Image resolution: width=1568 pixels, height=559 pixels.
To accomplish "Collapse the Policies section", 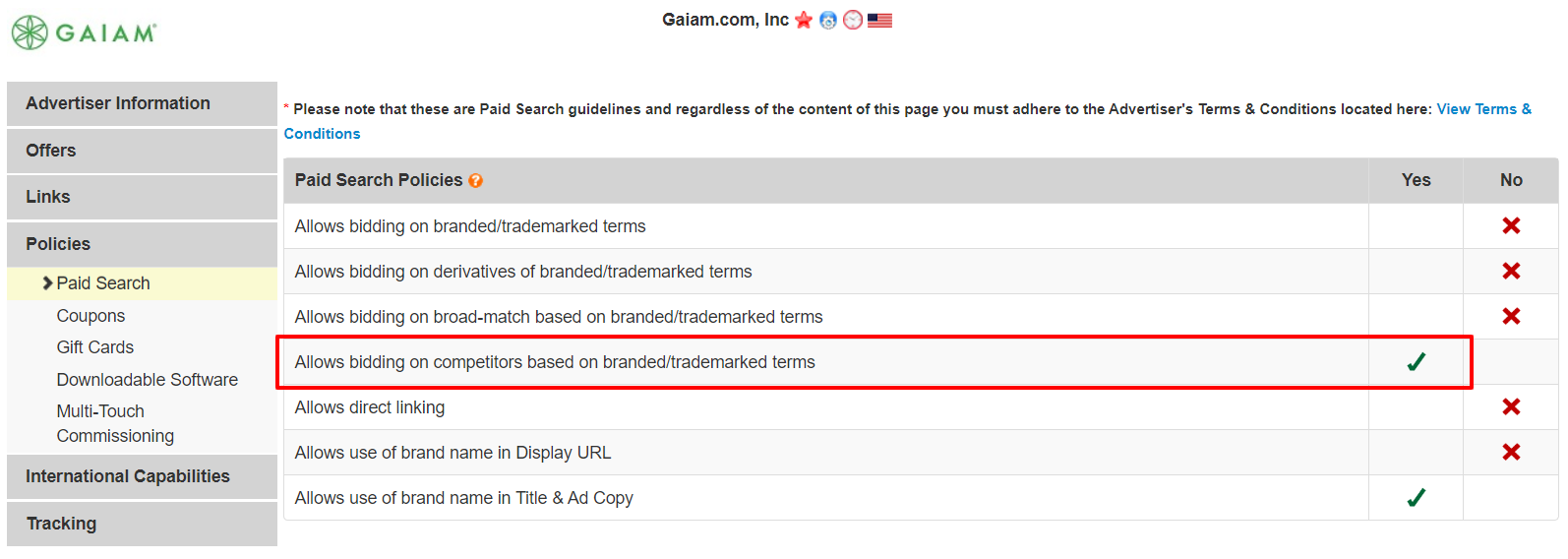I will coord(142,244).
